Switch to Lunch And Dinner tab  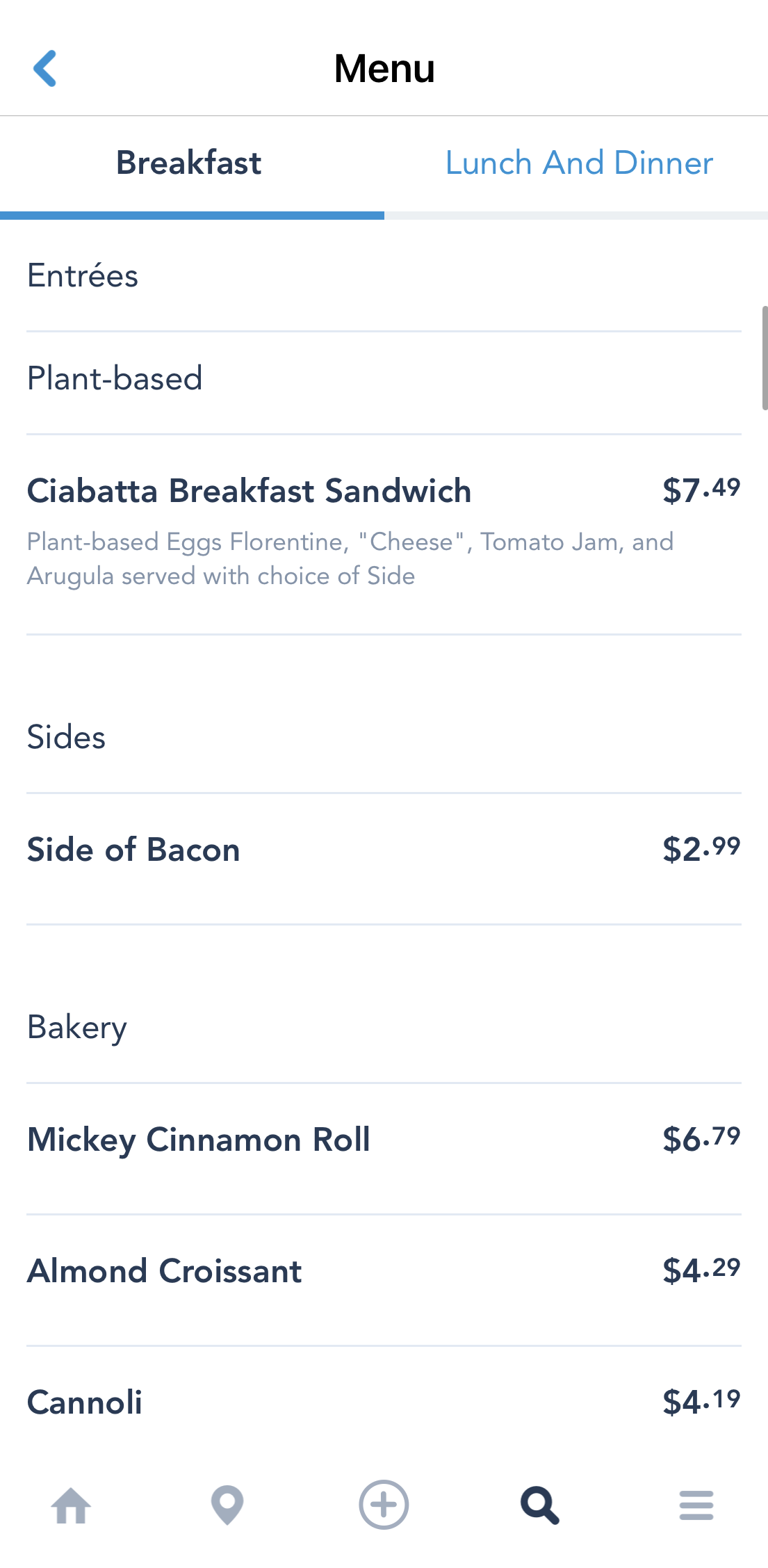579,163
